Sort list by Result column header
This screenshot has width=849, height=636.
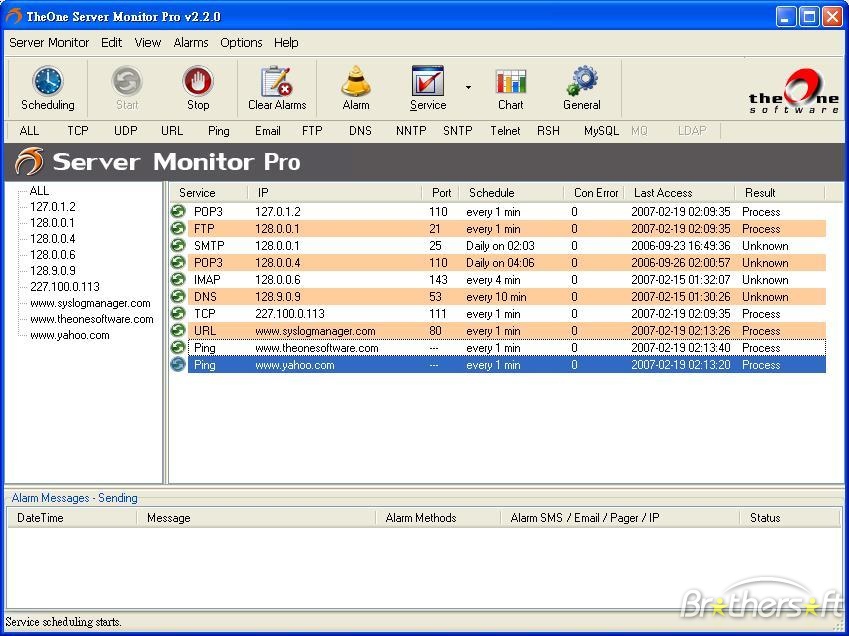[779, 193]
